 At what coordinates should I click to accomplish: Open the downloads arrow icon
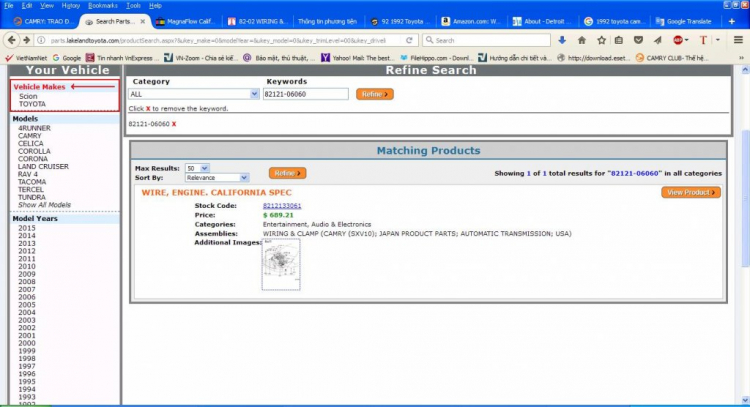click(562, 40)
